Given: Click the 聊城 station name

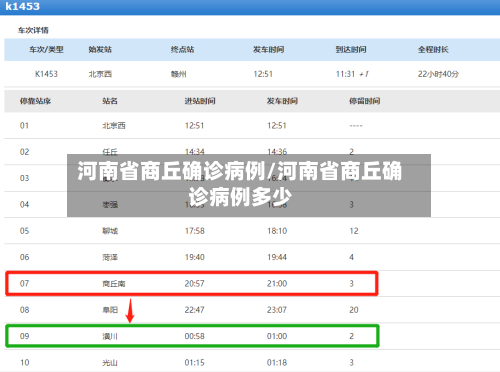Looking at the screenshot, I should [110, 231].
